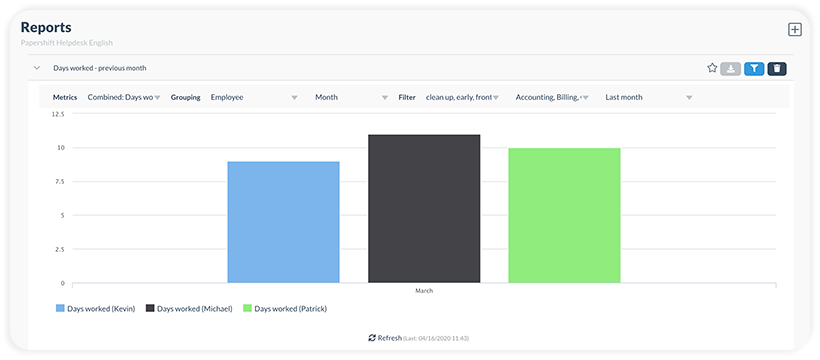Toggle Days worked (Kevin) legend swatch
The width and height of the screenshot is (820, 360).
coord(60,309)
